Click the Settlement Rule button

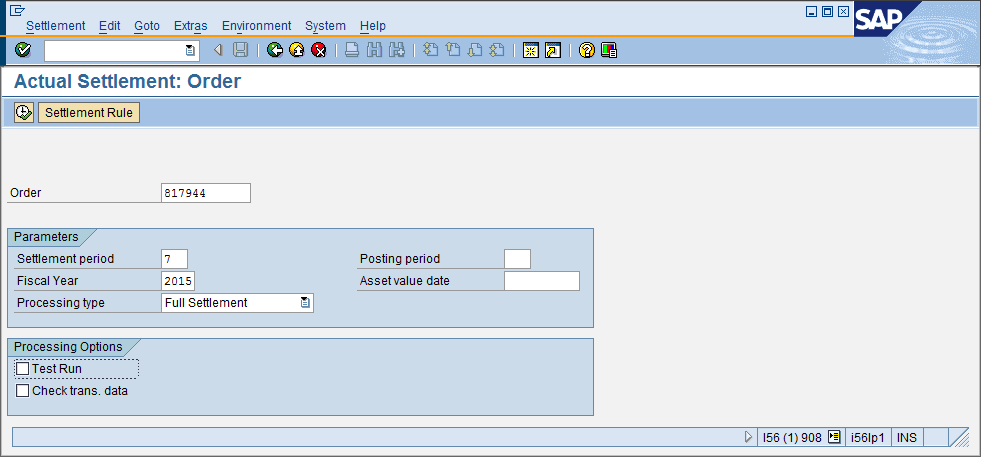click(x=89, y=113)
